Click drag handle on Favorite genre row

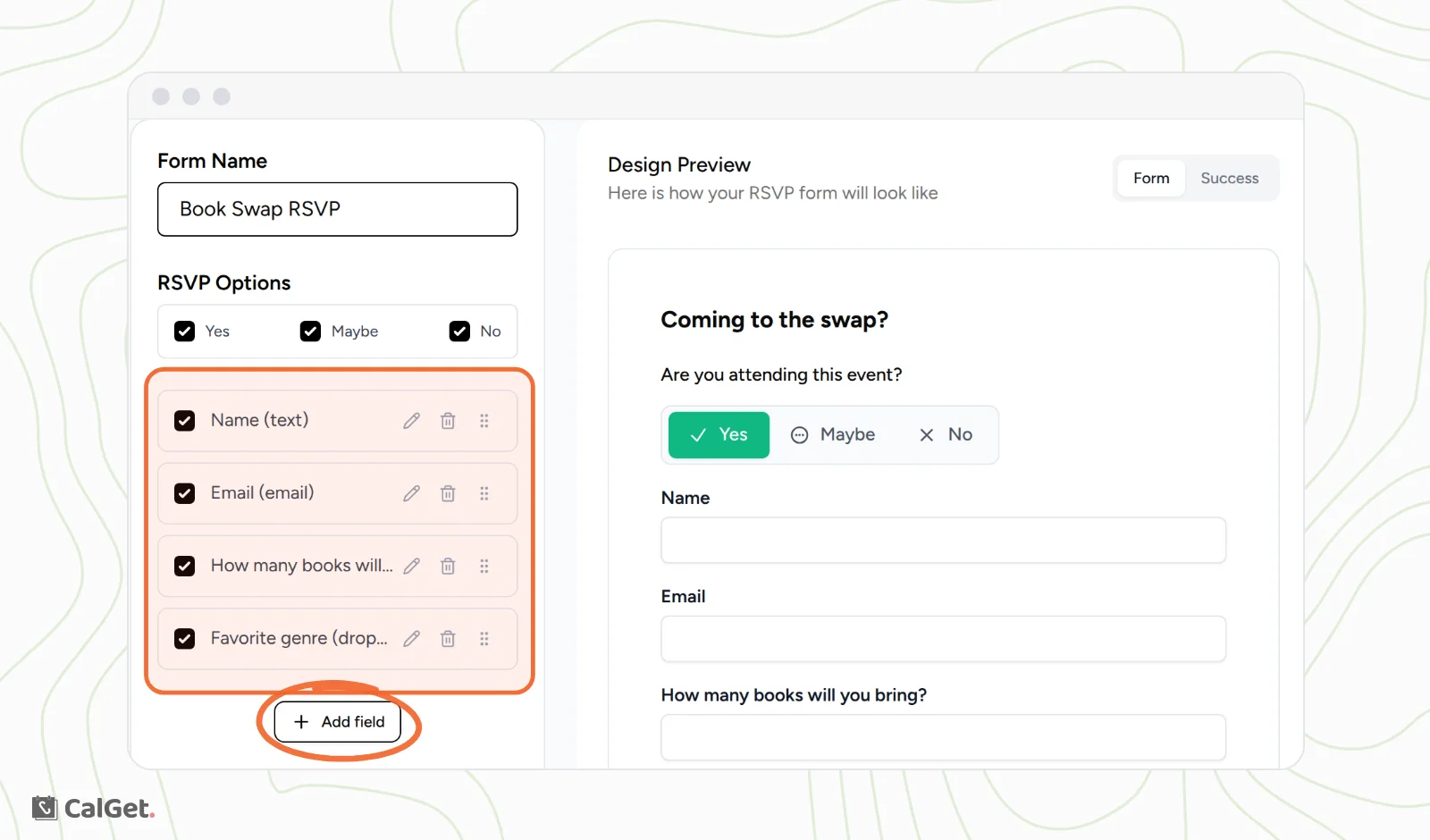[484, 639]
